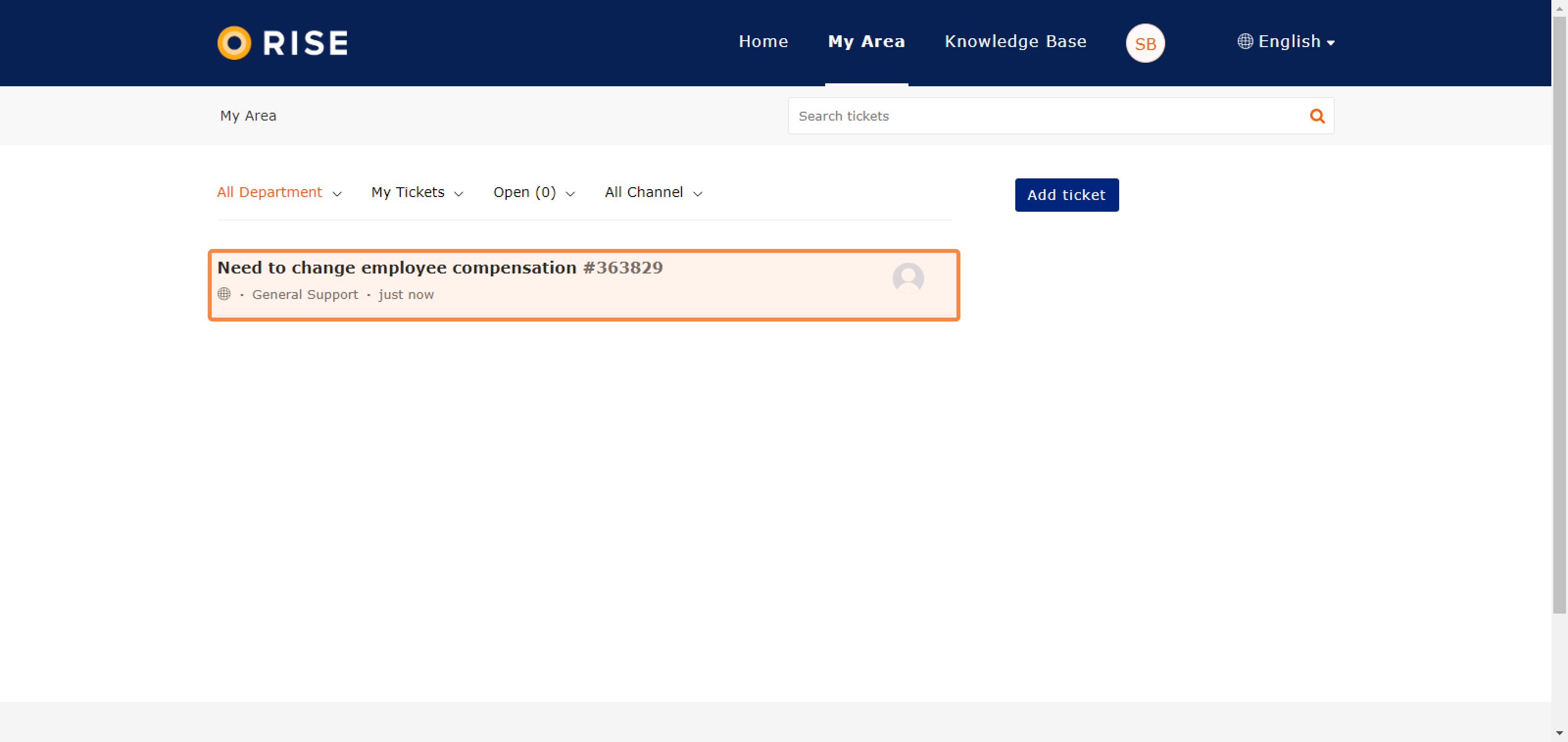Click the orange search magnifier icon
The width and height of the screenshot is (1568, 742).
coord(1317,116)
